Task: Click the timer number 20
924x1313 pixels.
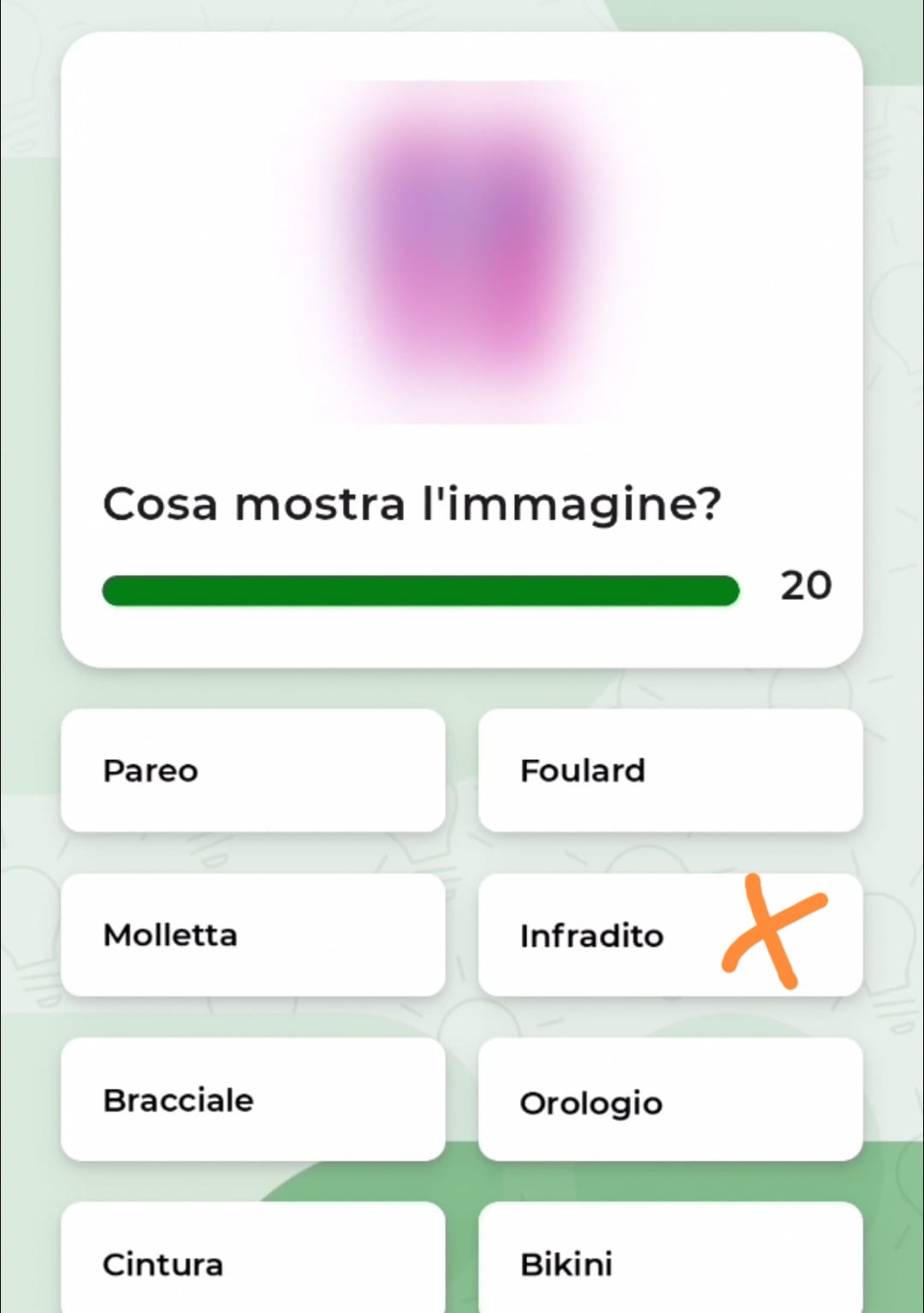Action: [805, 586]
